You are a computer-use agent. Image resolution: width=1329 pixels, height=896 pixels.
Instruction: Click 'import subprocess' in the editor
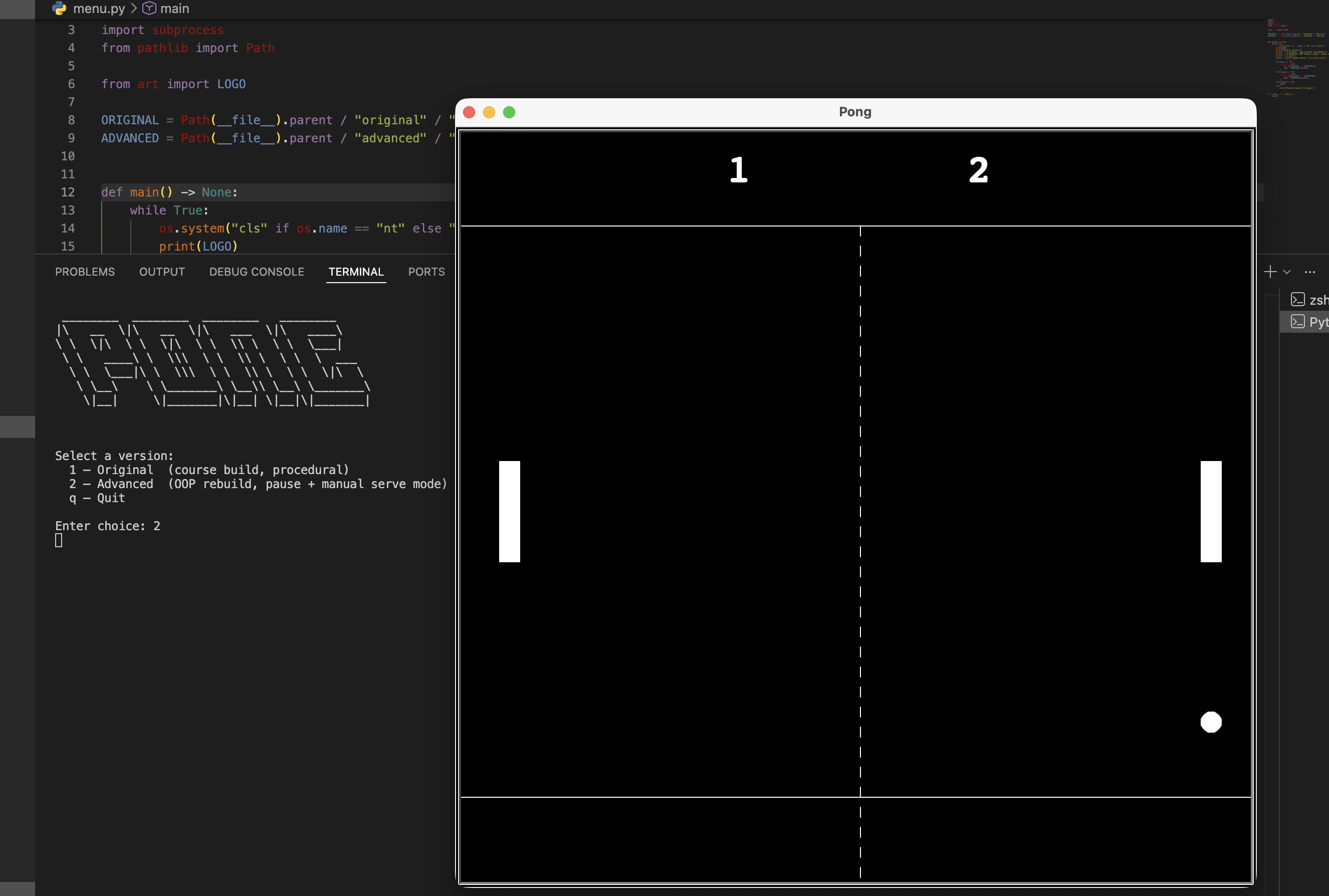(x=163, y=30)
